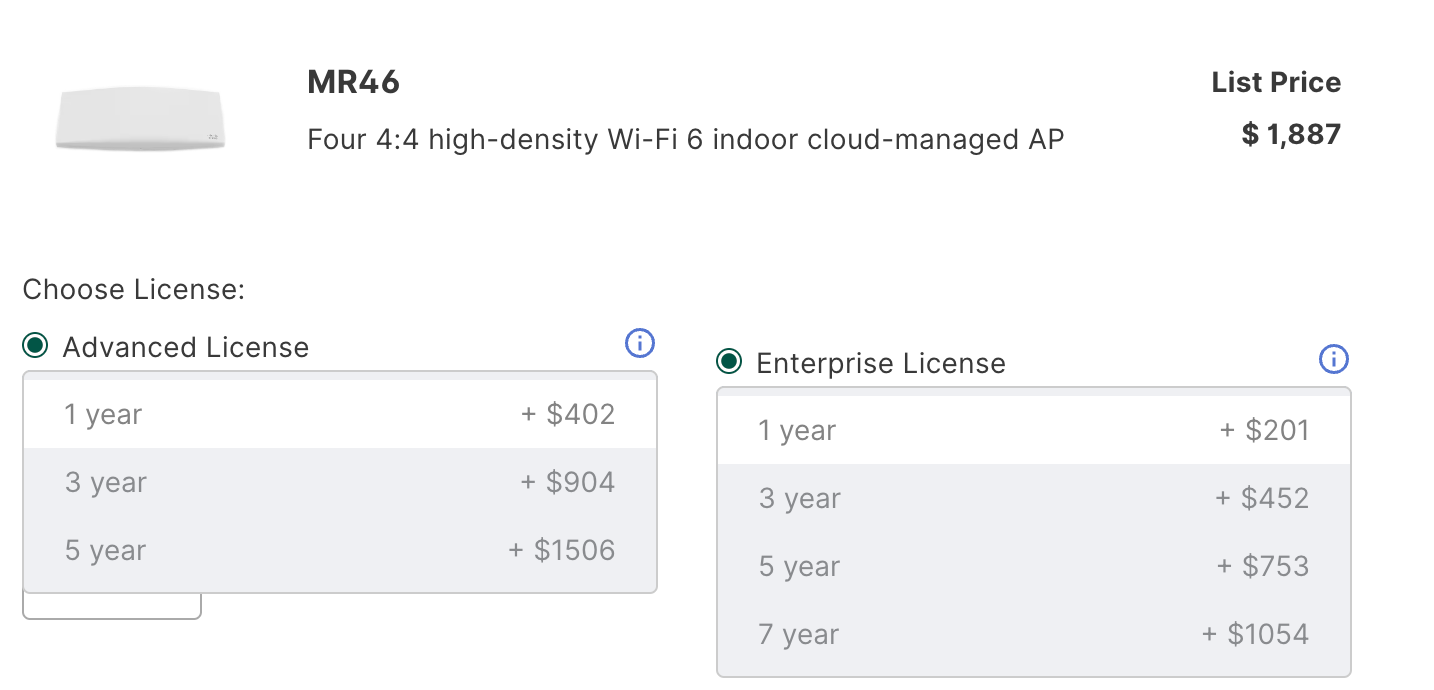Open the Enterprise License info tooltip

pyautogui.click(x=1333, y=359)
